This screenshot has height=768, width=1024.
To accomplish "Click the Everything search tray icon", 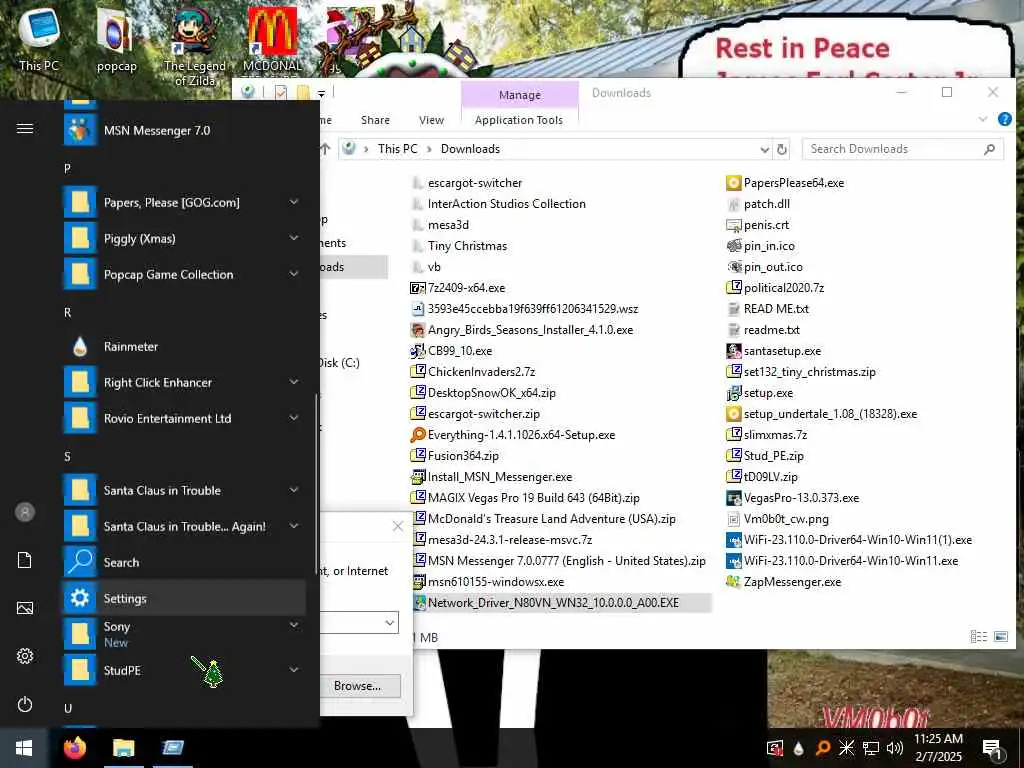I will (x=823, y=748).
